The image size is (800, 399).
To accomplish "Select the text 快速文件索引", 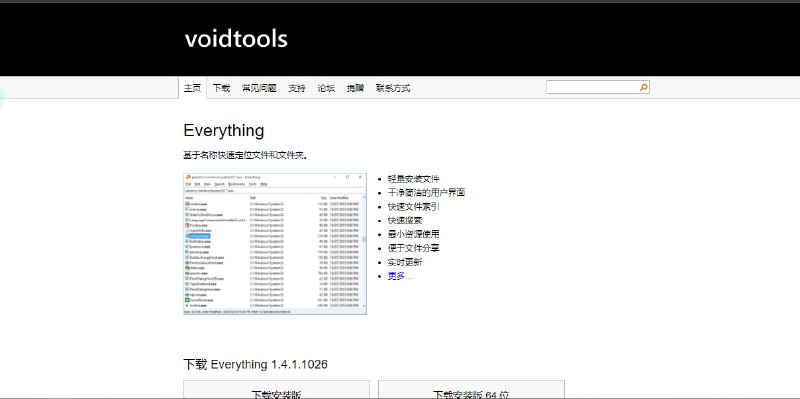I will pyautogui.click(x=413, y=207).
